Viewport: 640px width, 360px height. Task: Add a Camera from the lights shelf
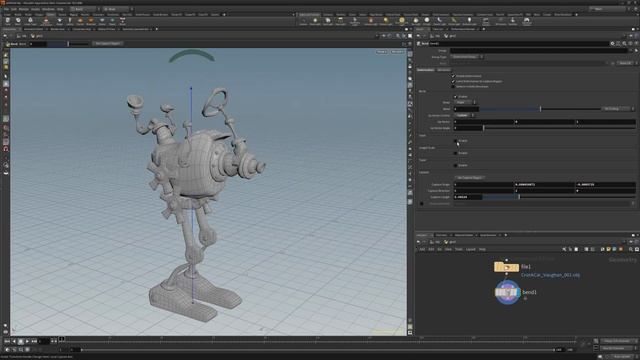pos(303,21)
